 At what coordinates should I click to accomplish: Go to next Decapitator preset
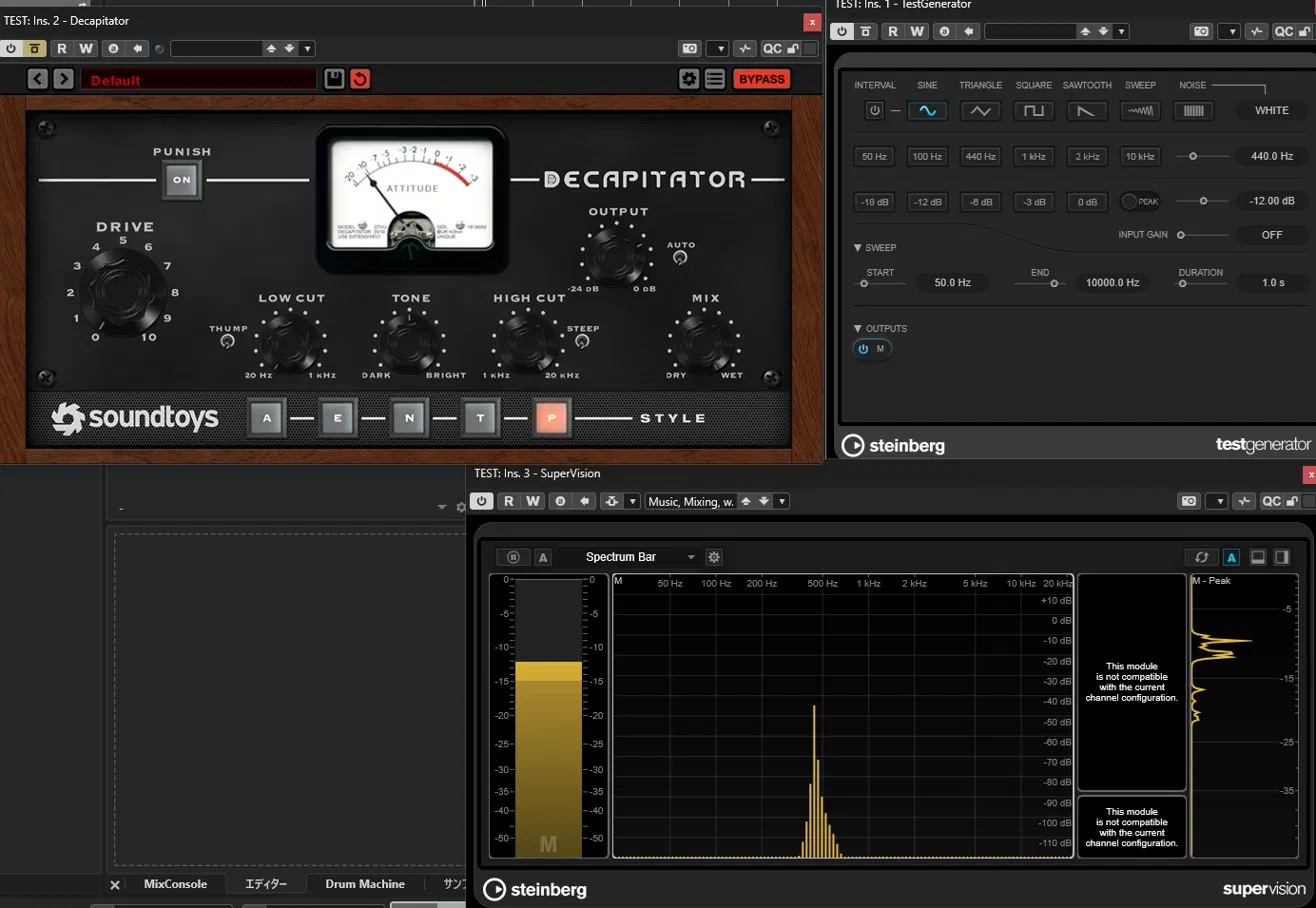point(63,79)
